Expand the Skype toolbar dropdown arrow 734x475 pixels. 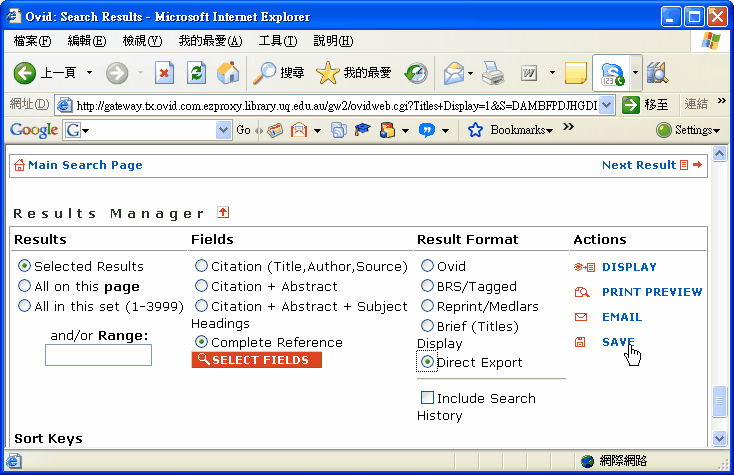pos(635,73)
